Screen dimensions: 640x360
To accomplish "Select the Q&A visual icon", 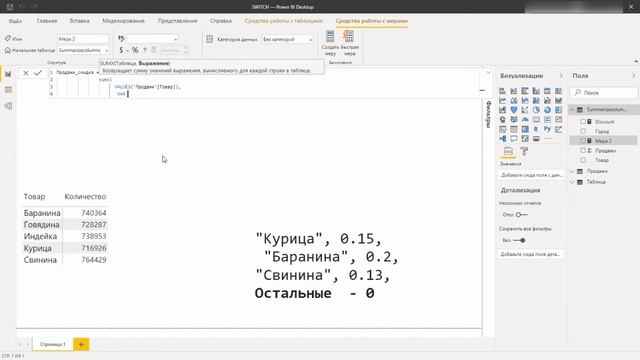I will click(x=513, y=139).
